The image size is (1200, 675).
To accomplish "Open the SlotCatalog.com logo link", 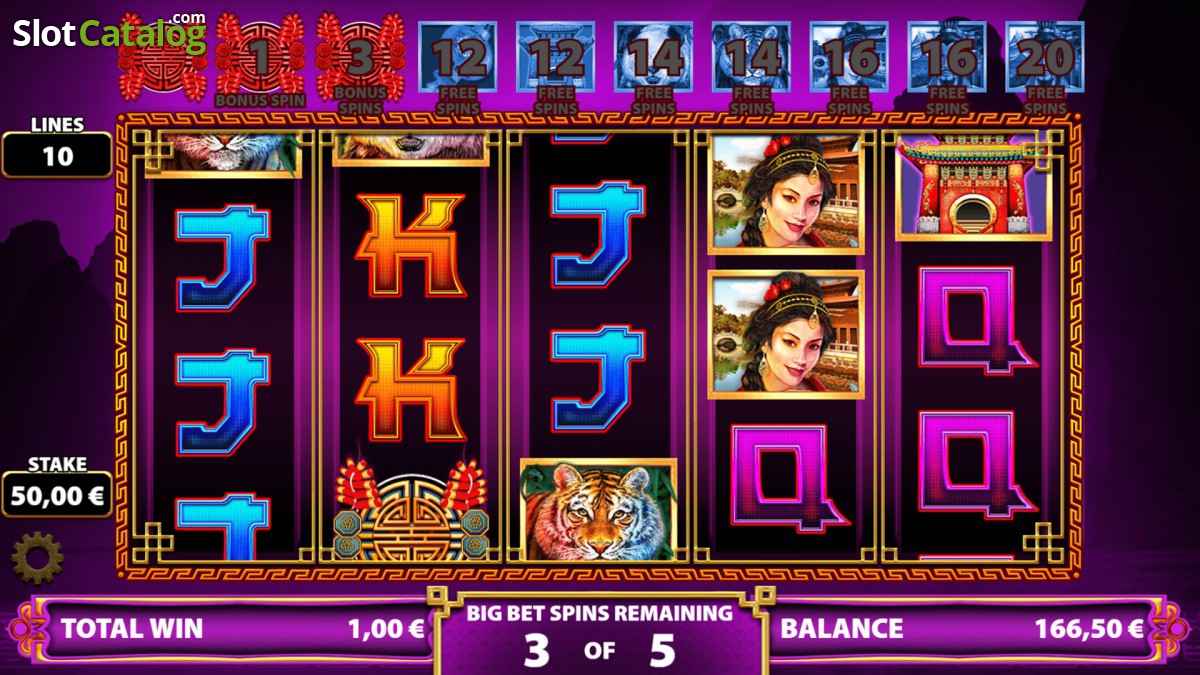I will coord(109,33).
